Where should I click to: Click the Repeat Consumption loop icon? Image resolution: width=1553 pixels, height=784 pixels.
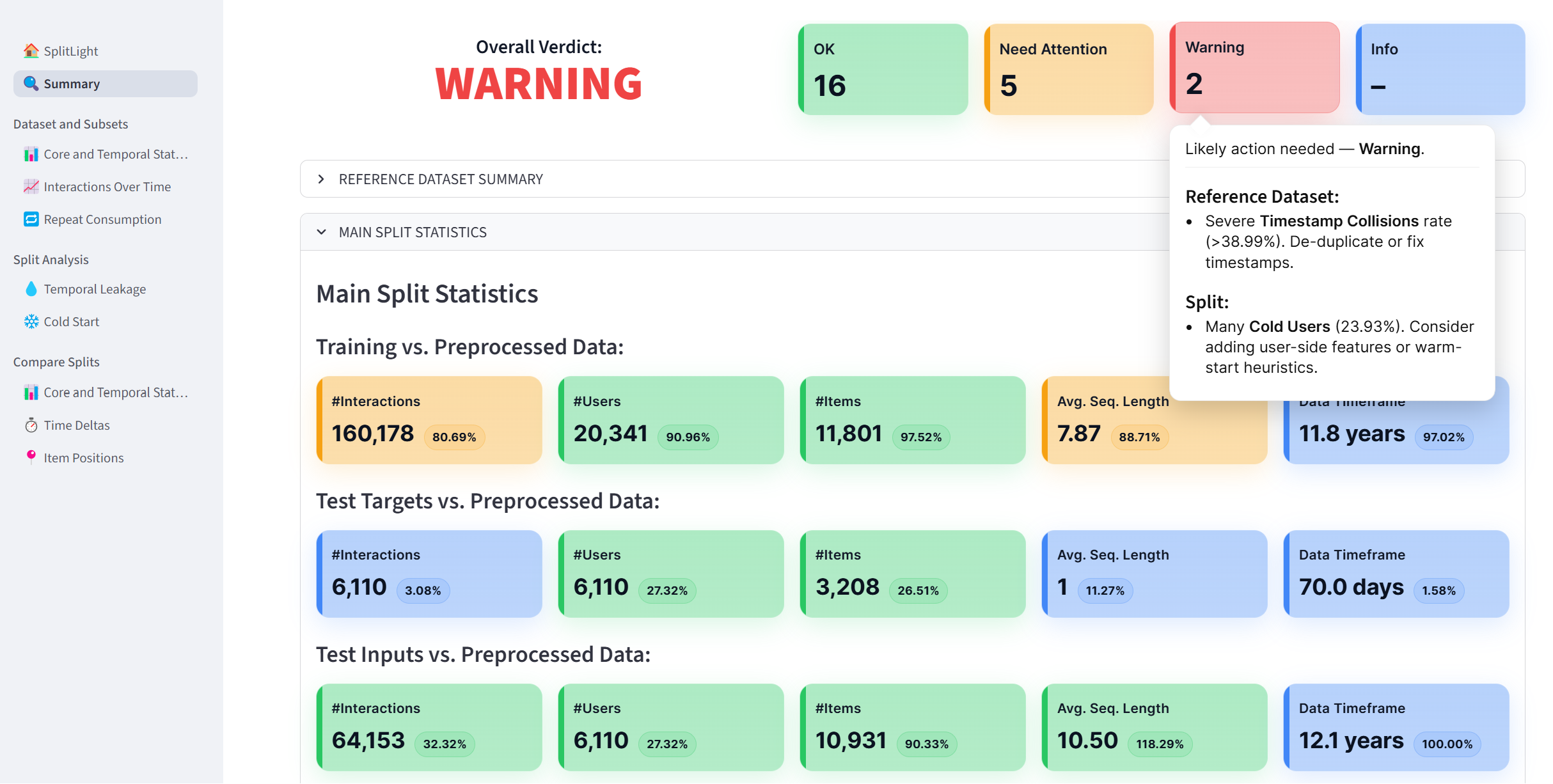click(x=31, y=219)
